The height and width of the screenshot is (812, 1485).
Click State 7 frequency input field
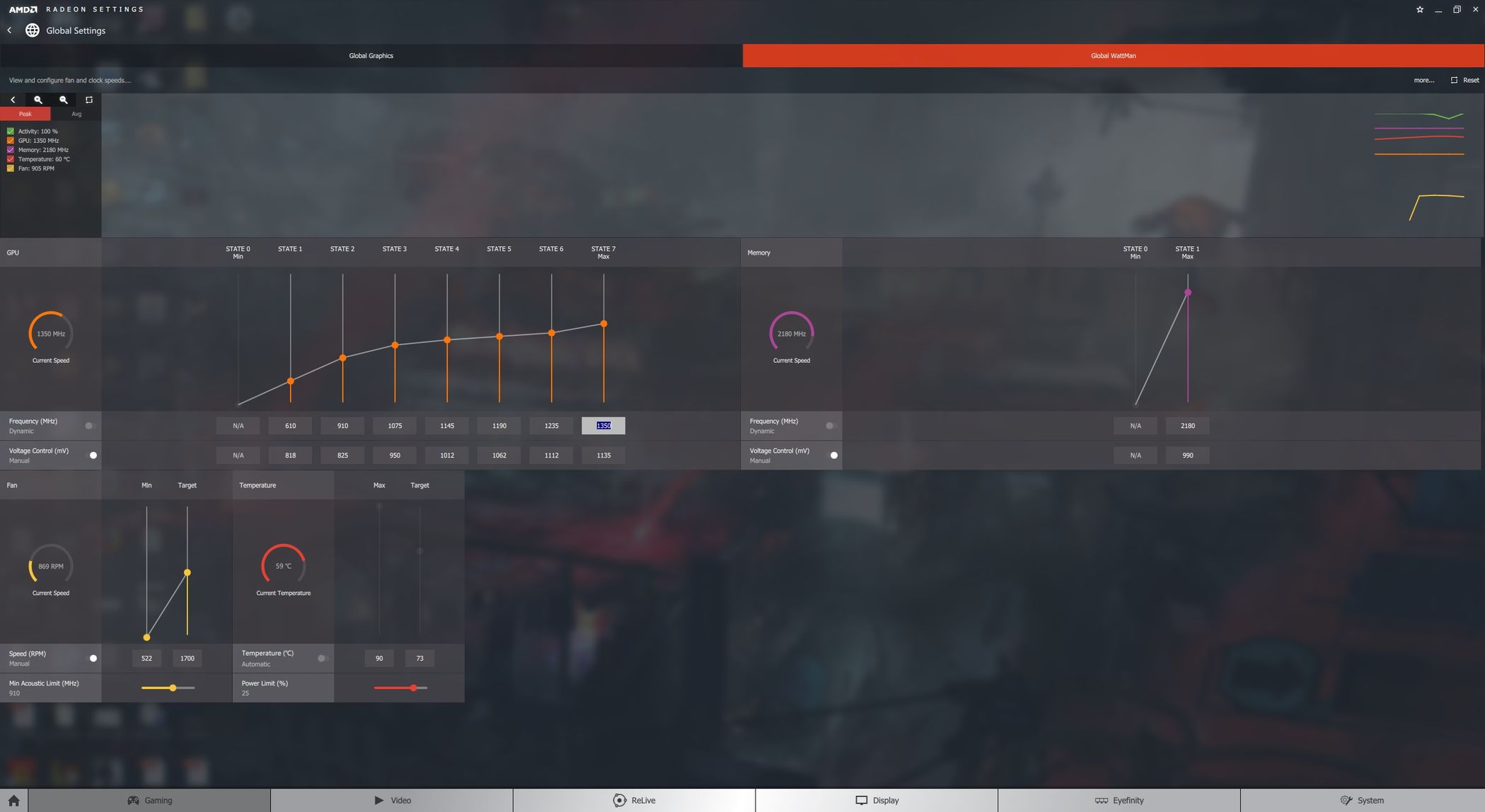pos(603,426)
